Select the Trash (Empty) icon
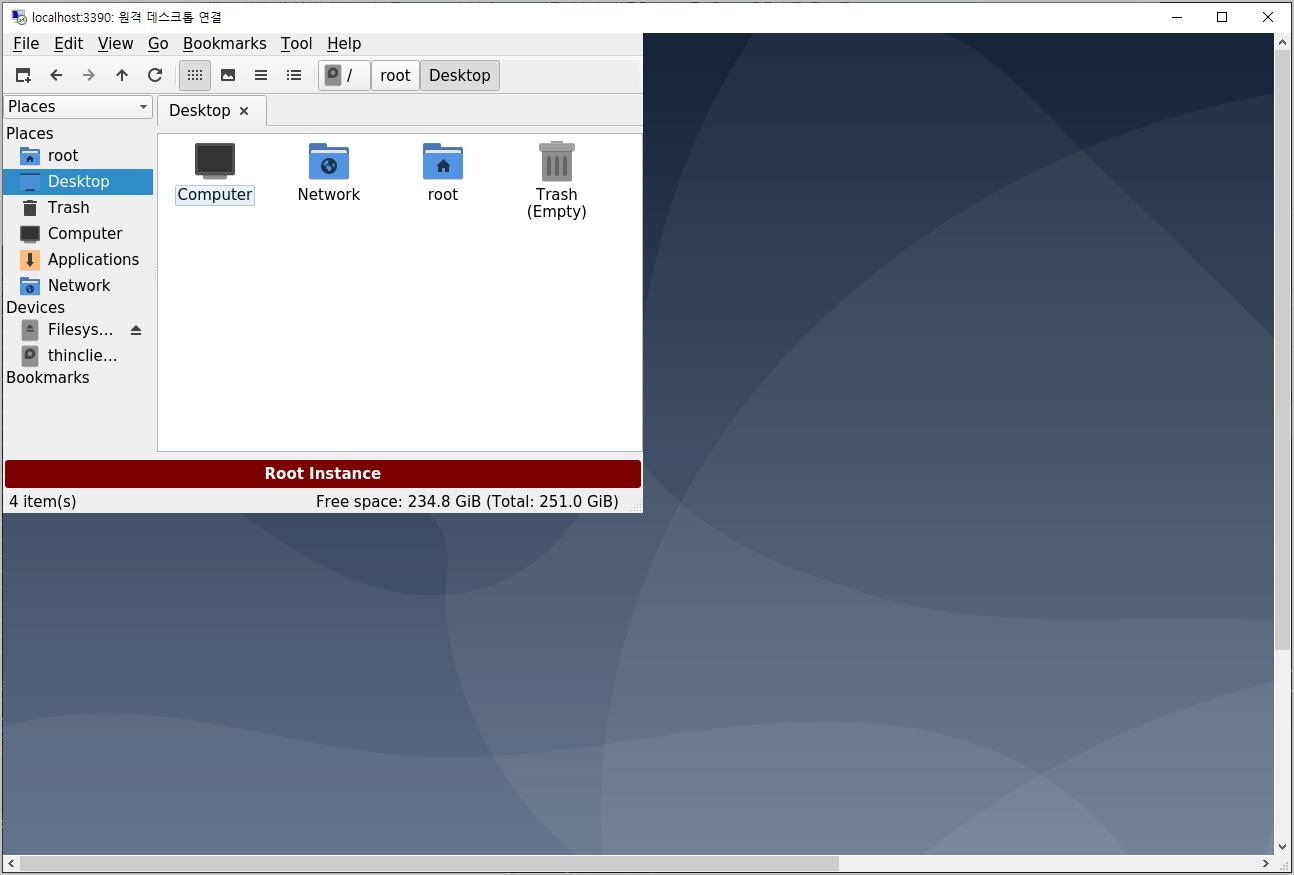Image resolution: width=1294 pixels, height=875 pixels. 556,181
